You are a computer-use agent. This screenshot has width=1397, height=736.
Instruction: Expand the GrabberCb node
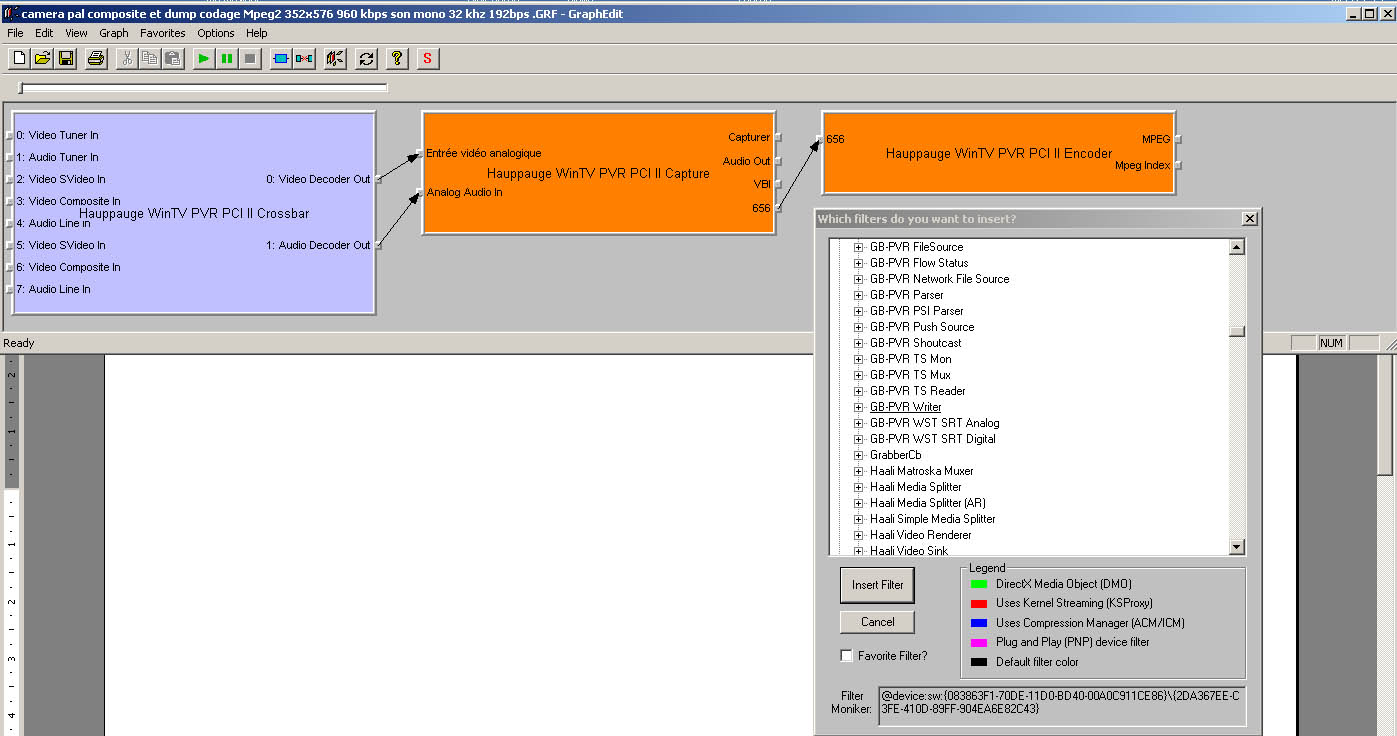point(858,455)
